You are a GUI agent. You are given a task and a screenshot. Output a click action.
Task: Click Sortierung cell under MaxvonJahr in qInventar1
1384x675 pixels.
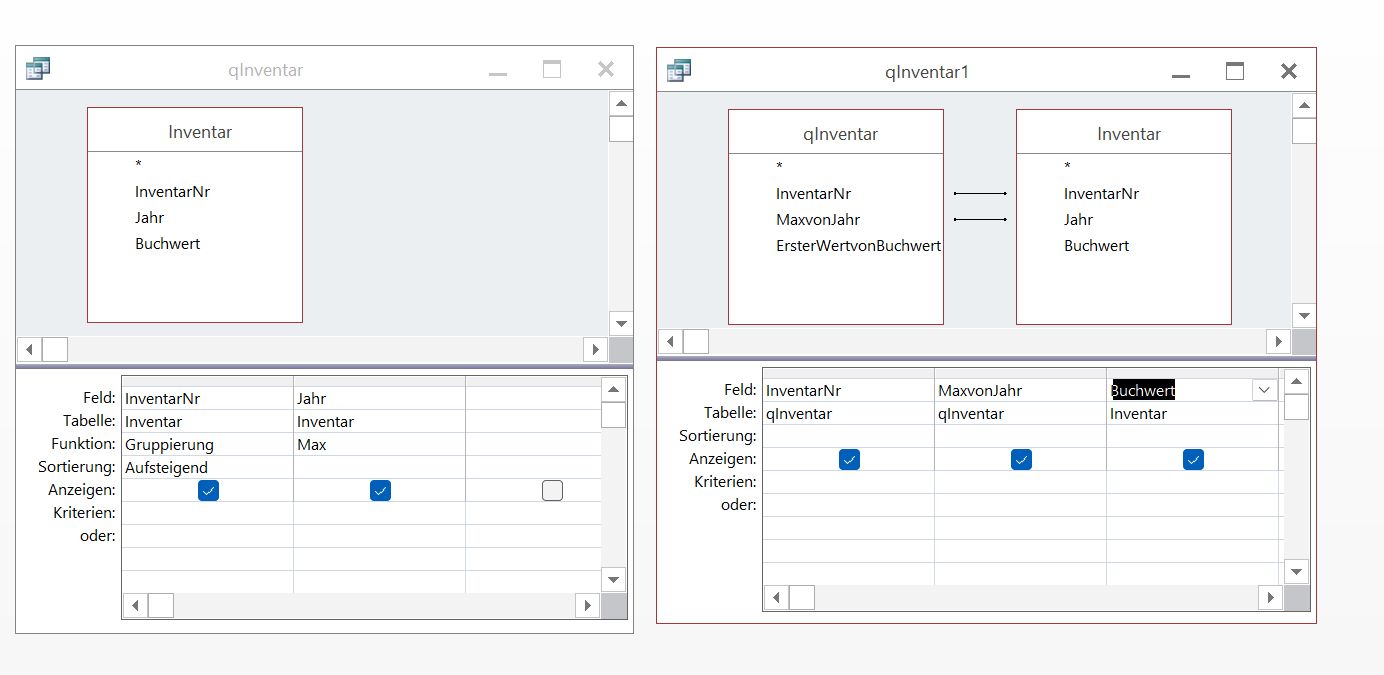point(1020,436)
